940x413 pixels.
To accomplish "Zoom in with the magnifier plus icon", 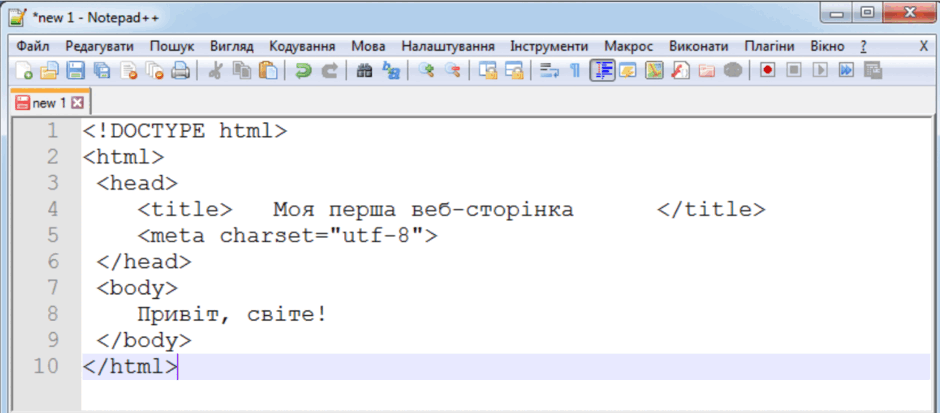I will tap(426, 71).
